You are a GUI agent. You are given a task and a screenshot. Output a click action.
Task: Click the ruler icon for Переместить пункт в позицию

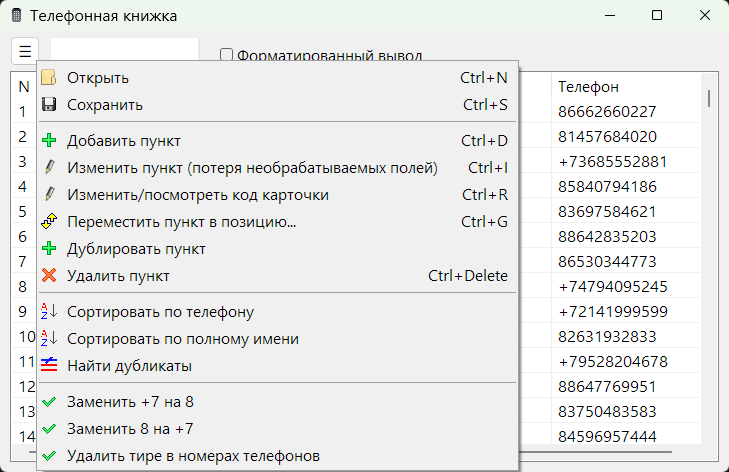pos(49,222)
